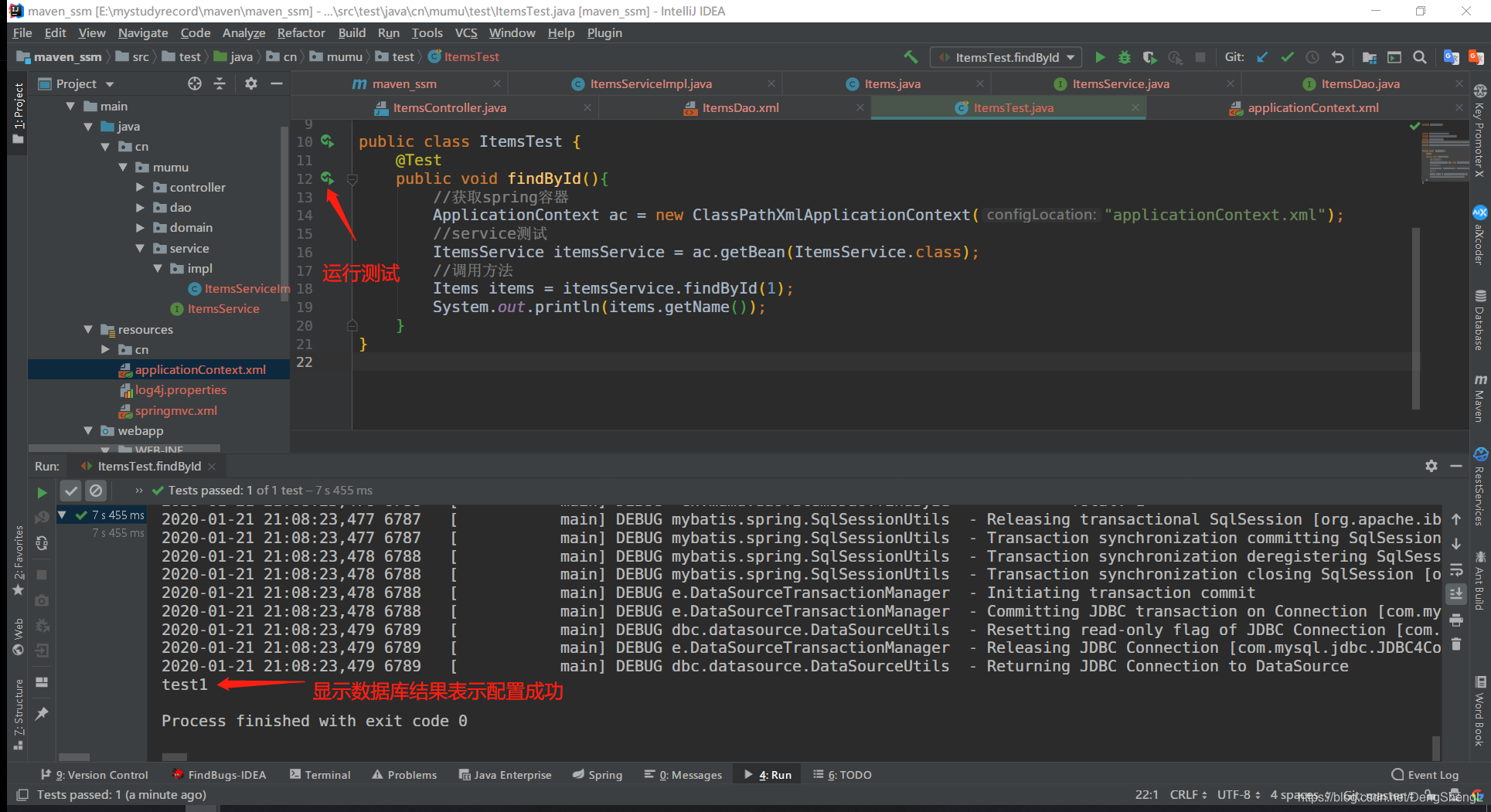This screenshot has height=812, width=1491.
Task: Open Project Structure from the toolbar
Action: [x=1369, y=57]
